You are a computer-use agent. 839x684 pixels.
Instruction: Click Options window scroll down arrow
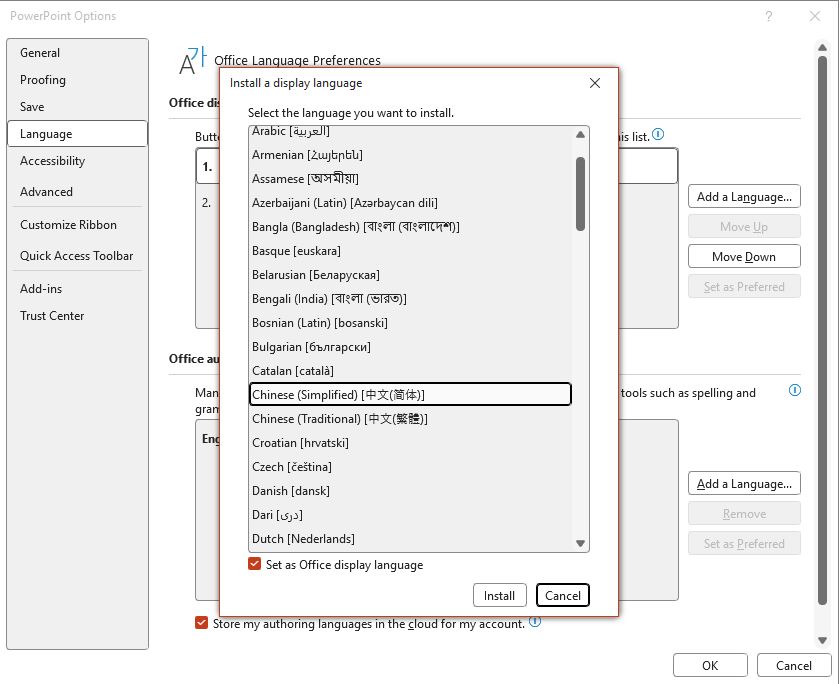(x=822, y=640)
